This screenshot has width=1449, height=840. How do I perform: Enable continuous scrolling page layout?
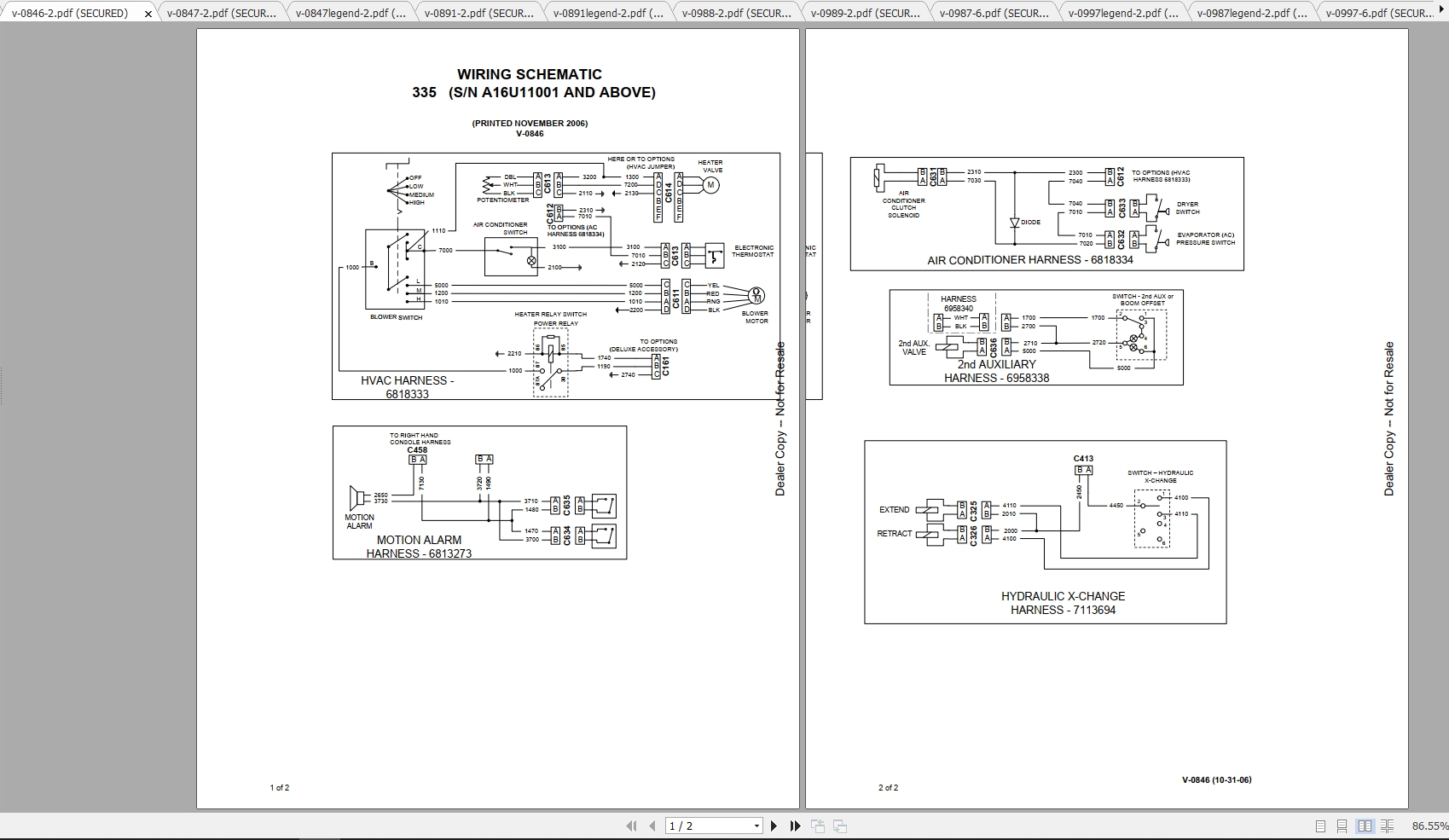click(1342, 826)
